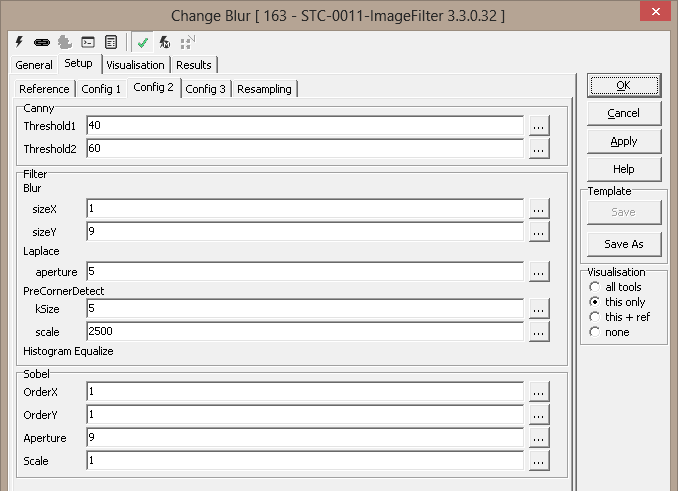Click the chain link toolbar icon
This screenshot has height=491, width=678.
pyautogui.click(x=41, y=42)
